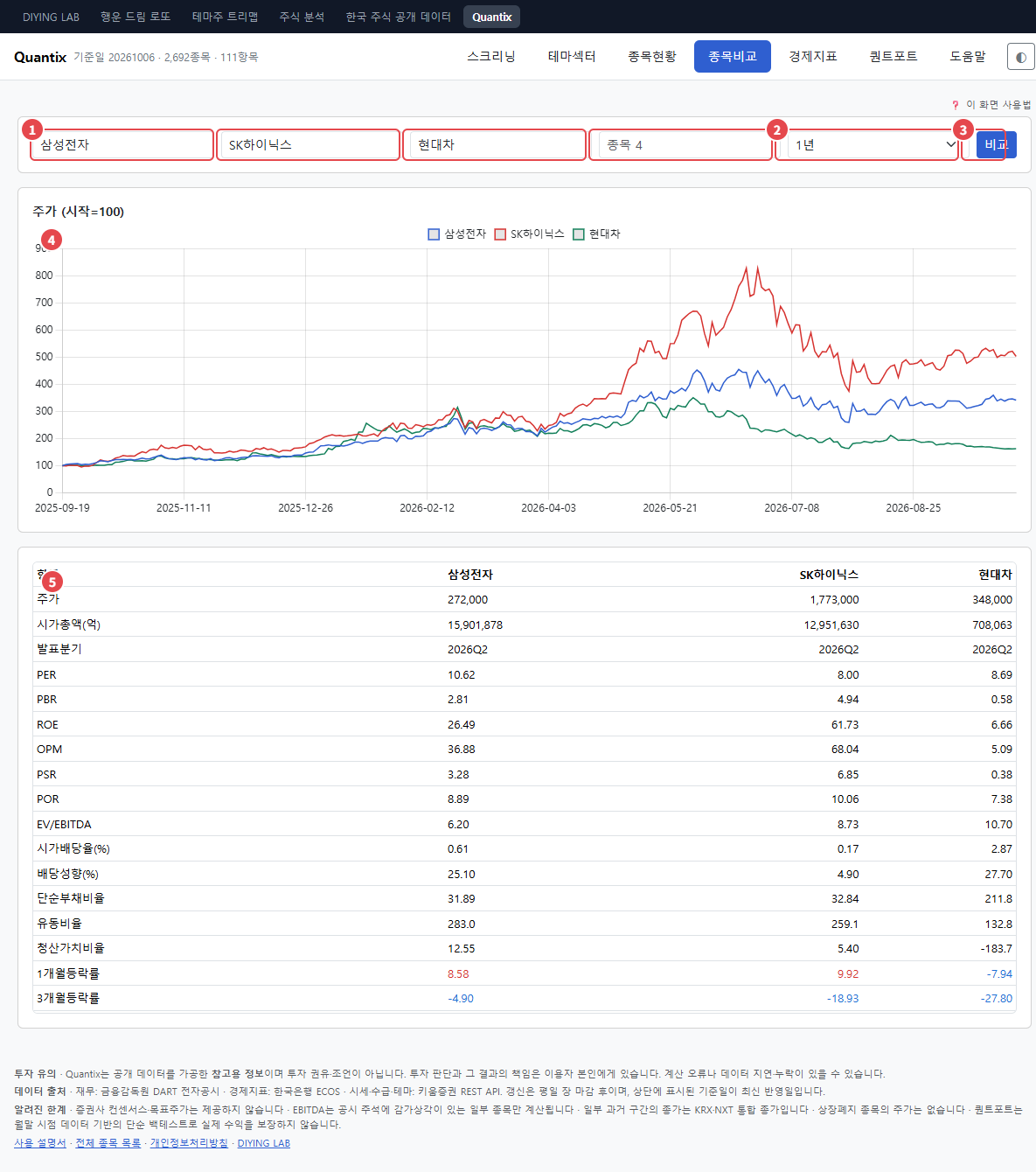Select the 청산가치비율 row label
1036x1172 pixels.
coord(71,948)
